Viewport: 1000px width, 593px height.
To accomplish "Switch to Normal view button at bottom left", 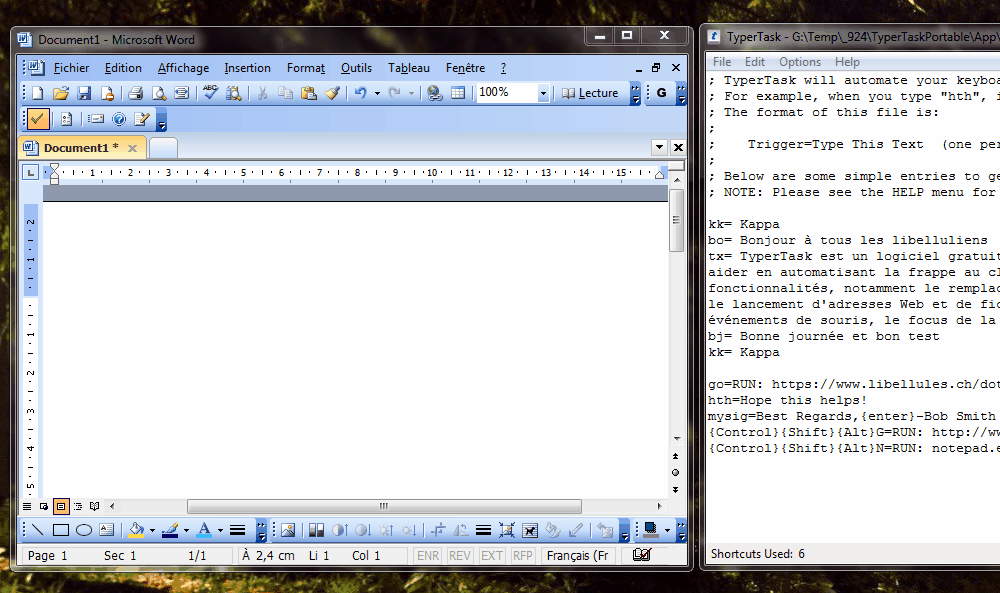I will click(x=27, y=506).
